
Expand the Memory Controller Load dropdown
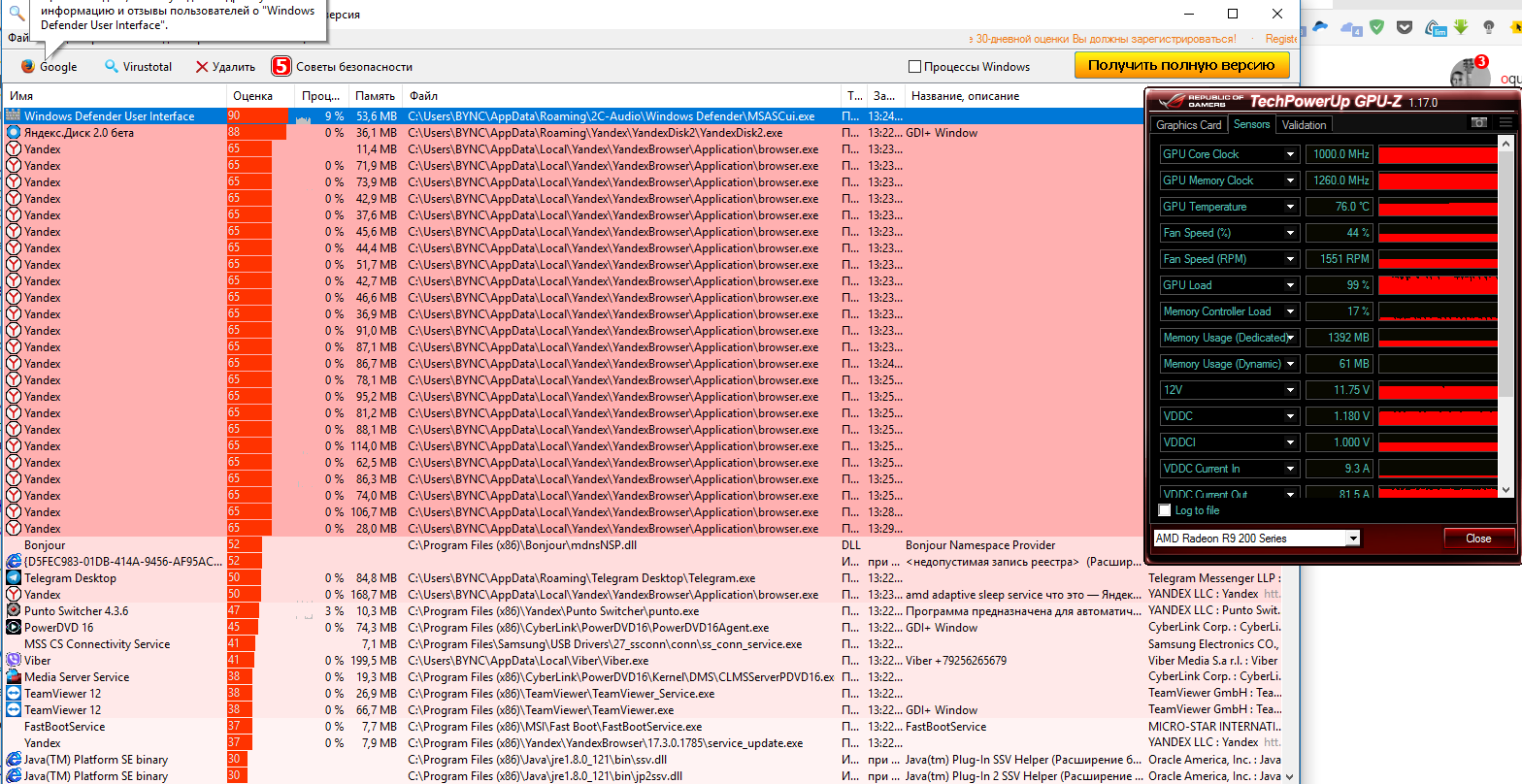pyautogui.click(x=1290, y=311)
